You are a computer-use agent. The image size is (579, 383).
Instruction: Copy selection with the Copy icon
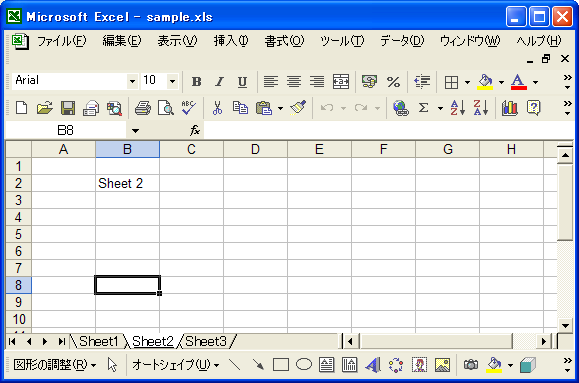point(240,108)
